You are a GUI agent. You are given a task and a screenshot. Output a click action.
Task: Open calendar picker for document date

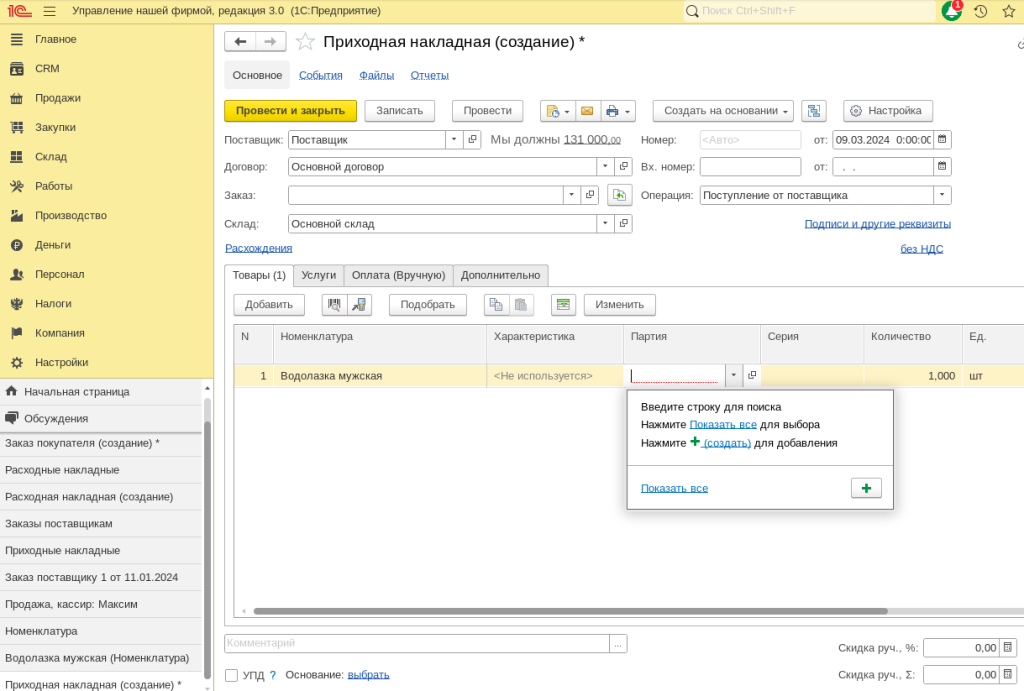(x=942, y=140)
